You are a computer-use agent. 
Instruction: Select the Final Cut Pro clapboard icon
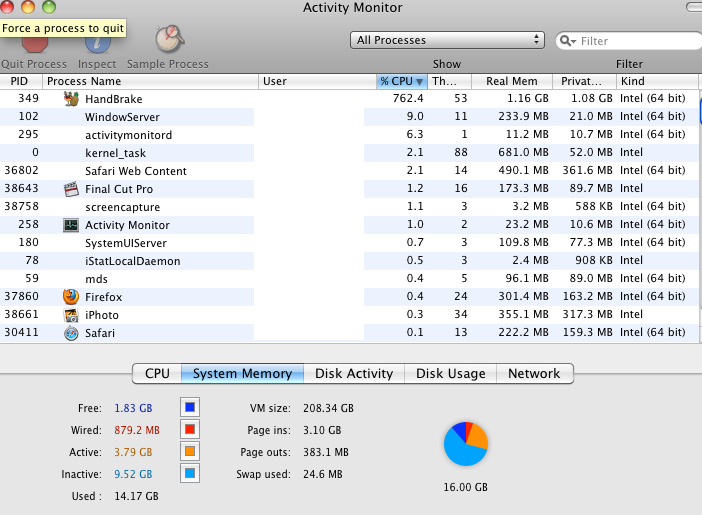pos(71,189)
